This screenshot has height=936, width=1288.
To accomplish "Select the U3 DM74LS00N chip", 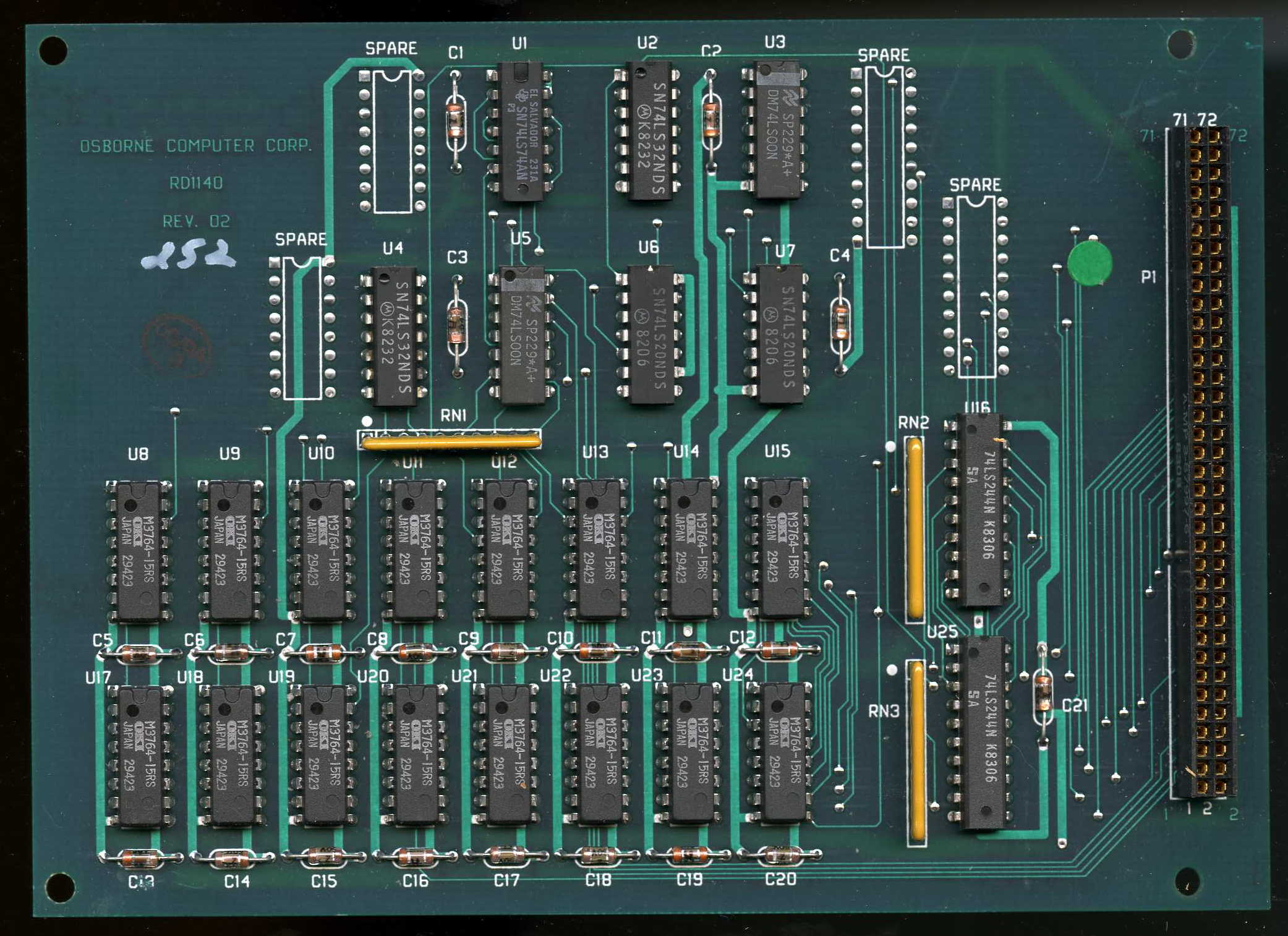I will coord(777,129).
